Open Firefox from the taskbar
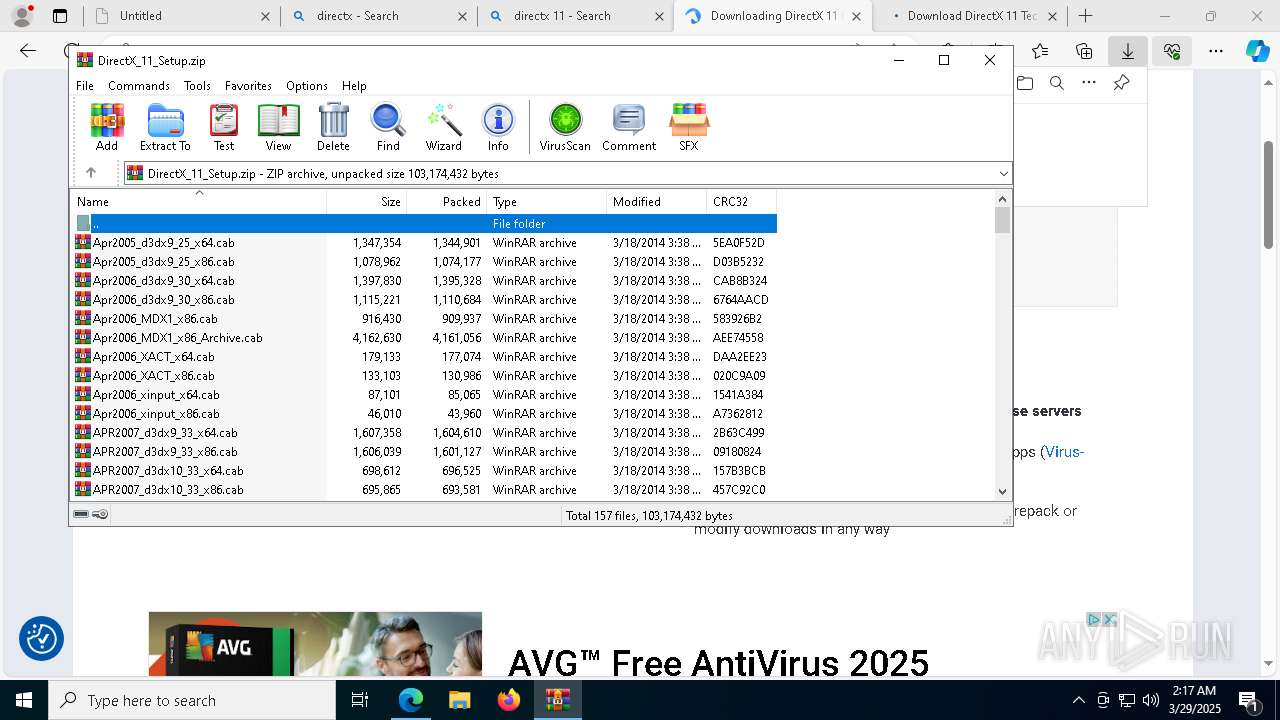 (x=509, y=700)
